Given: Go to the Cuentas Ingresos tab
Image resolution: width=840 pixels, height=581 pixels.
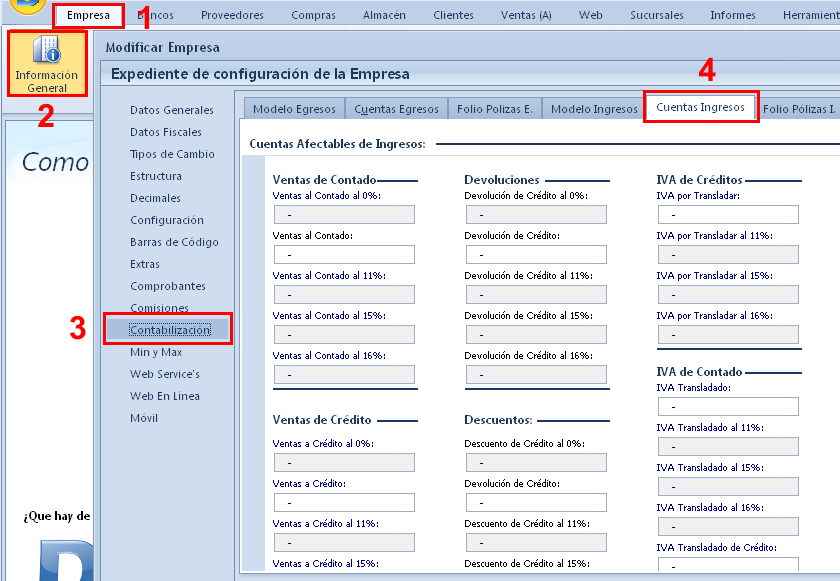Looking at the screenshot, I should click(x=700, y=106).
